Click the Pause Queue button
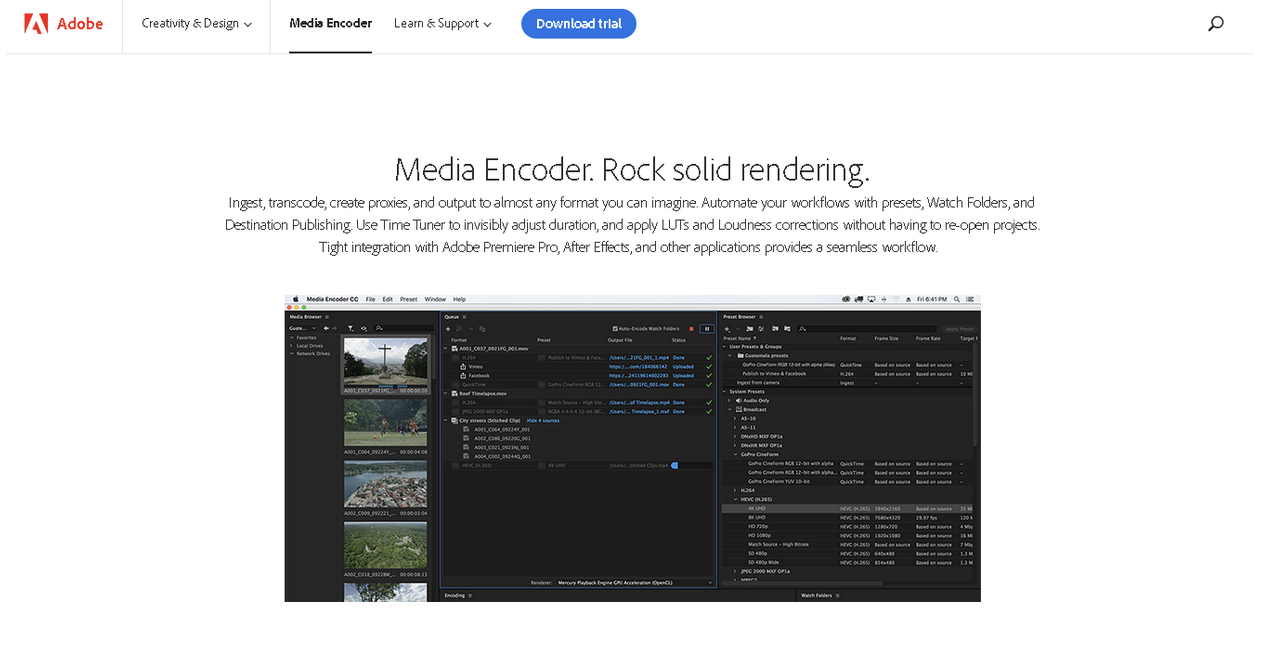1274x664 pixels. coord(707,329)
